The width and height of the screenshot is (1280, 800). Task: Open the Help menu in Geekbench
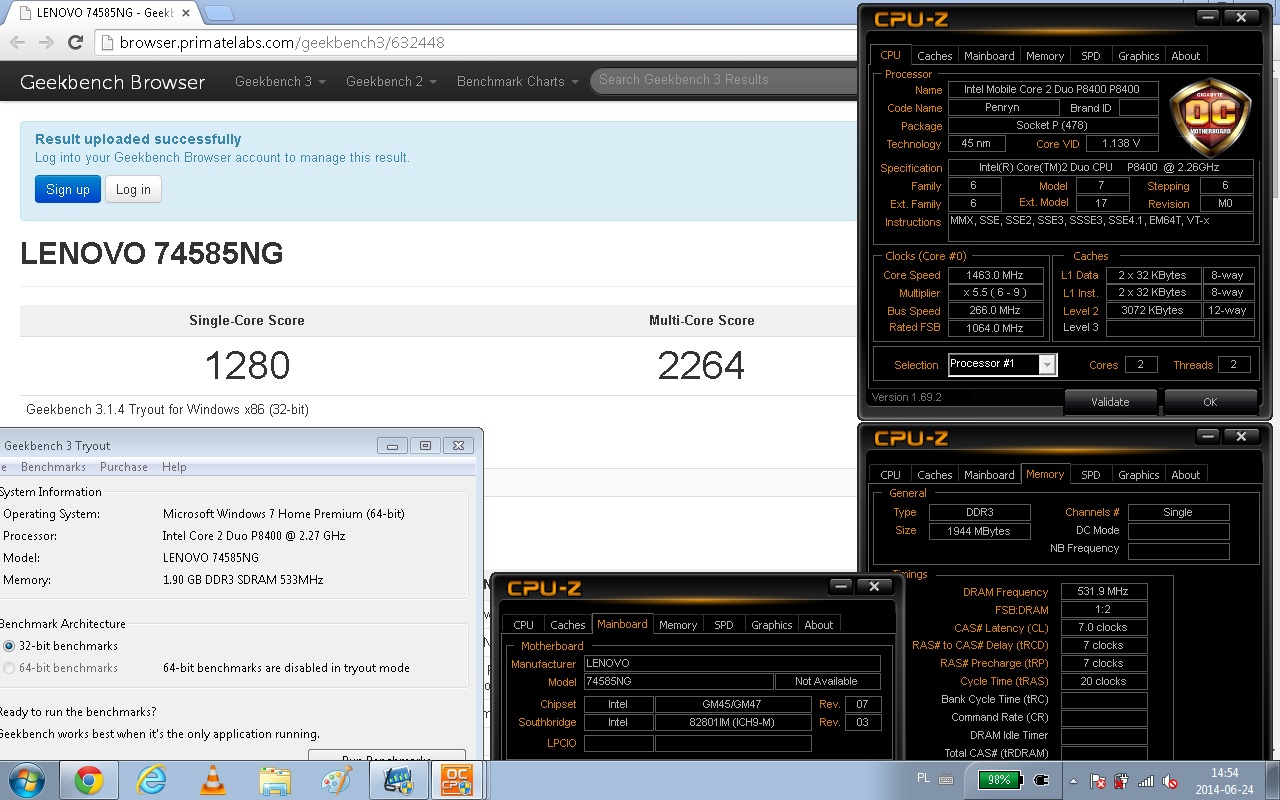[x=174, y=467]
